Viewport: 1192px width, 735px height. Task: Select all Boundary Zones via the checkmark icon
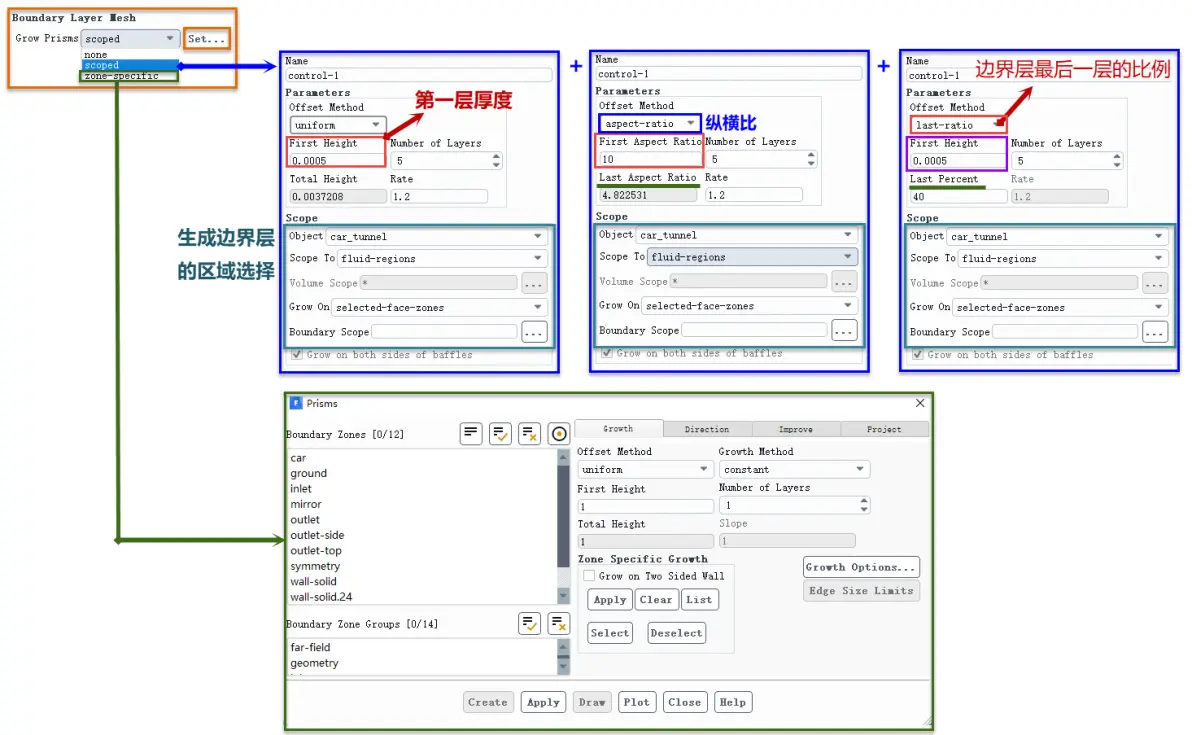[x=499, y=433]
